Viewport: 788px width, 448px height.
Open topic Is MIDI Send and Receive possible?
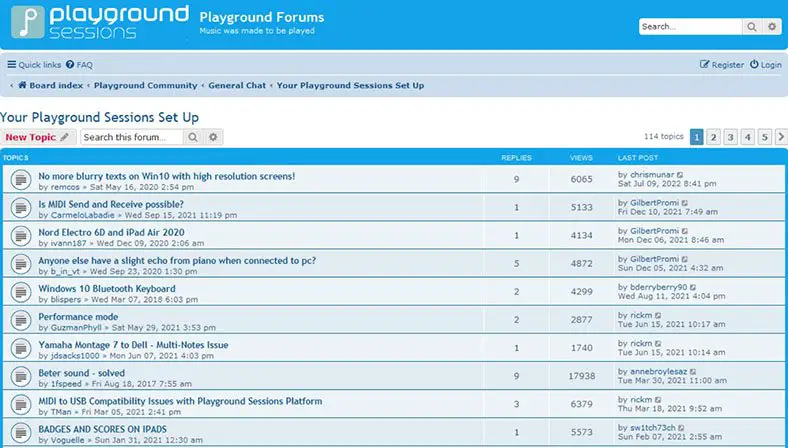click(111, 205)
